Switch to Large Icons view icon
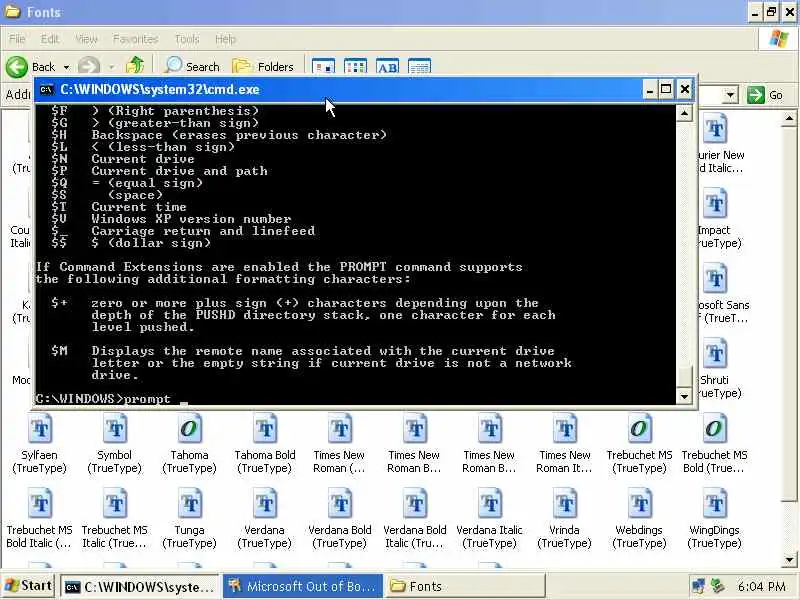 point(323,67)
